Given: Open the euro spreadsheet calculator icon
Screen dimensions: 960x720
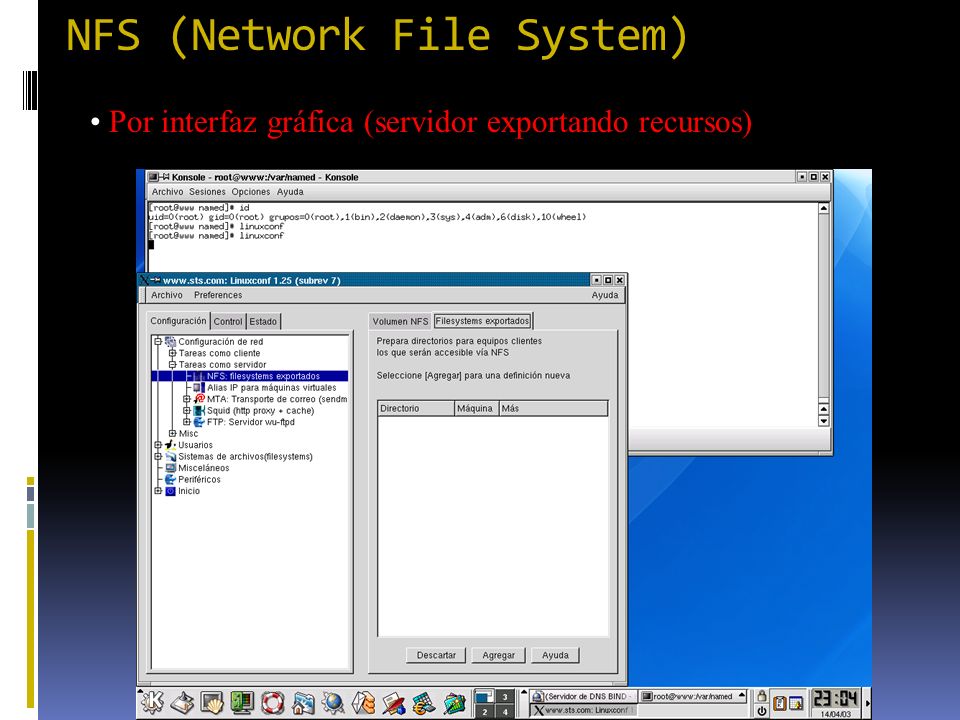Looking at the screenshot, I should [x=424, y=703].
